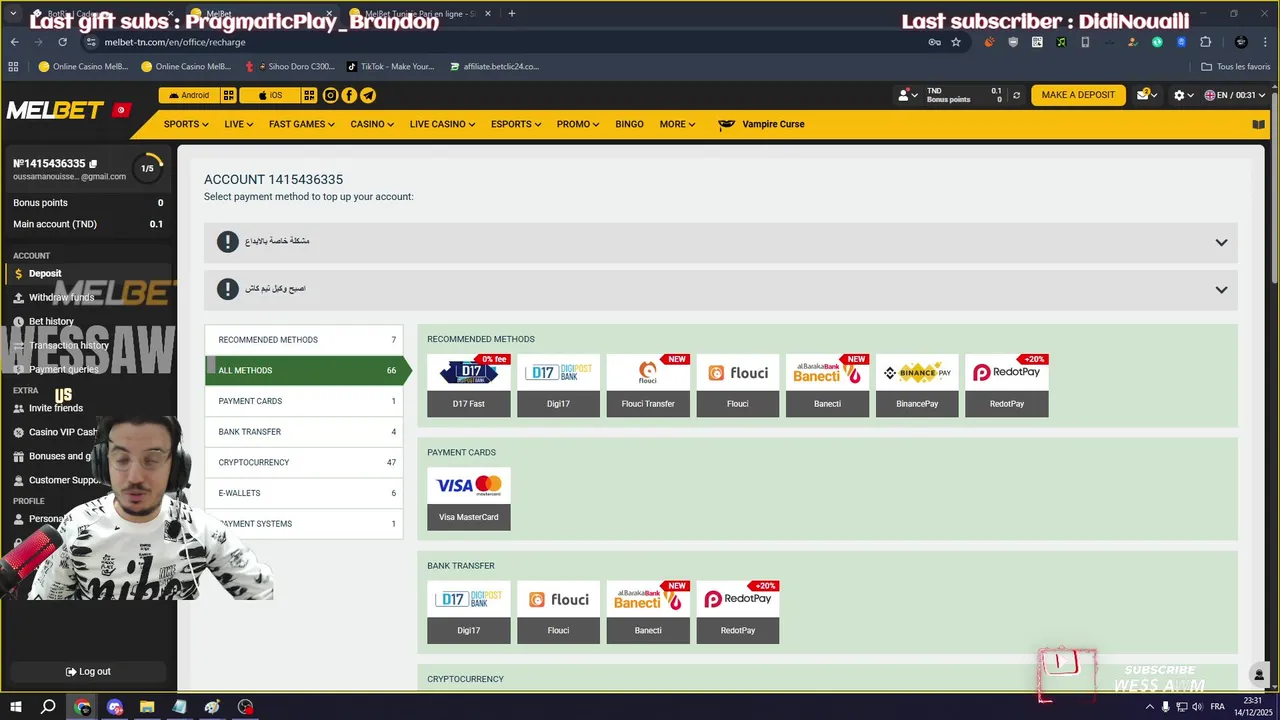Open the Chrome apps grid icon
The width and height of the screenshot is (1280, 720).
[x=13, y=66]
